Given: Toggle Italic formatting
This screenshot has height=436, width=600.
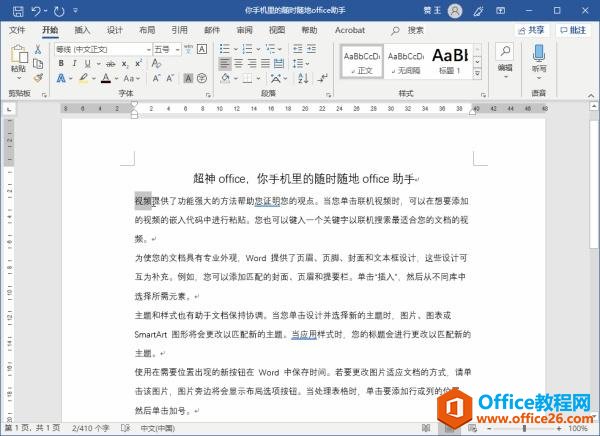Looking at the screenshot, I should pyautogui.click(x=74, y=64).
